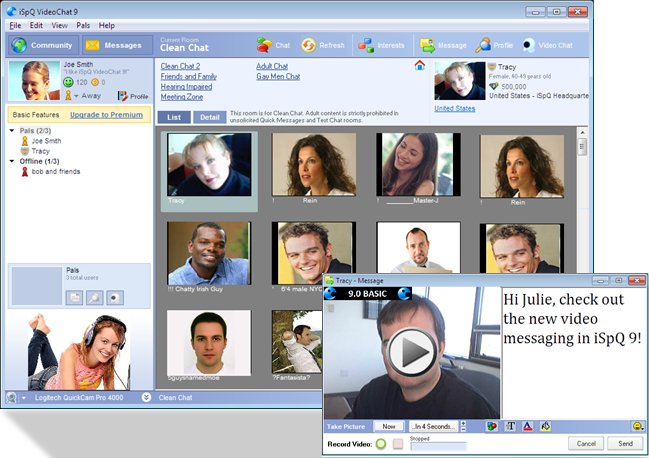Start recording with the green Record Video button
This screenshot has height=458, width=649.
tap(381, 444)
